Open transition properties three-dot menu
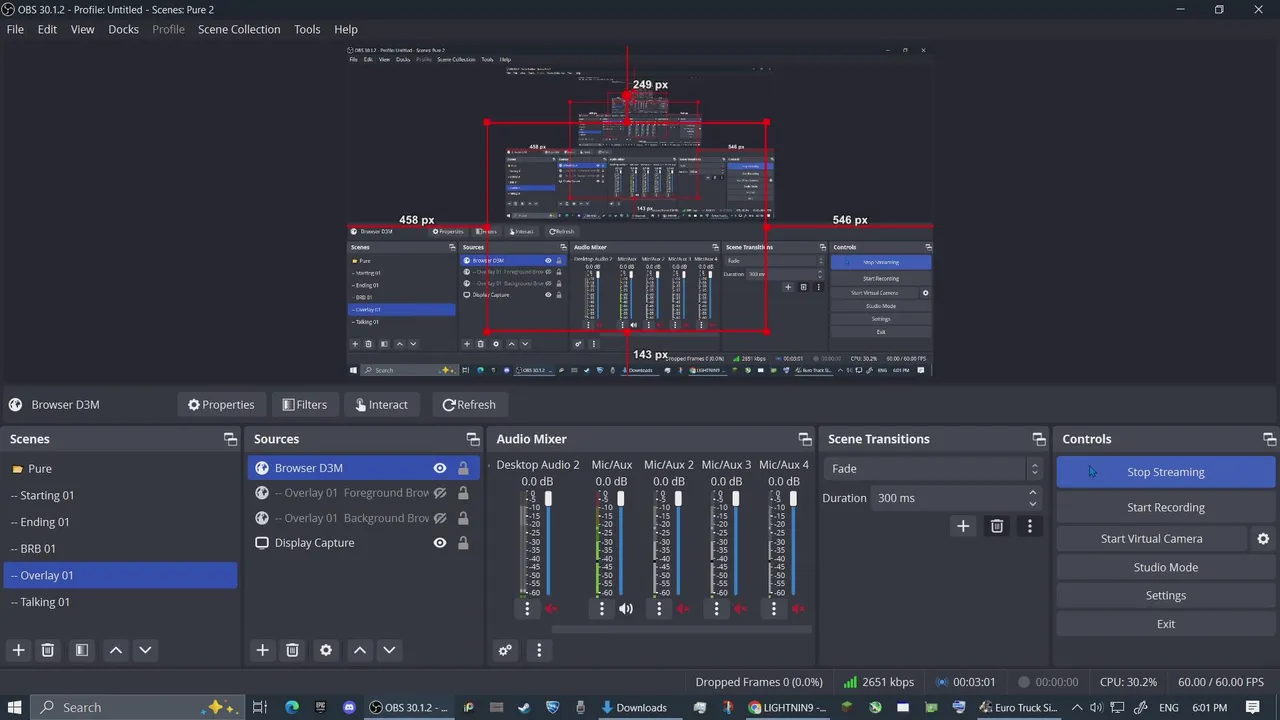The image size is (1280, 720). [x=1030, y=526]
